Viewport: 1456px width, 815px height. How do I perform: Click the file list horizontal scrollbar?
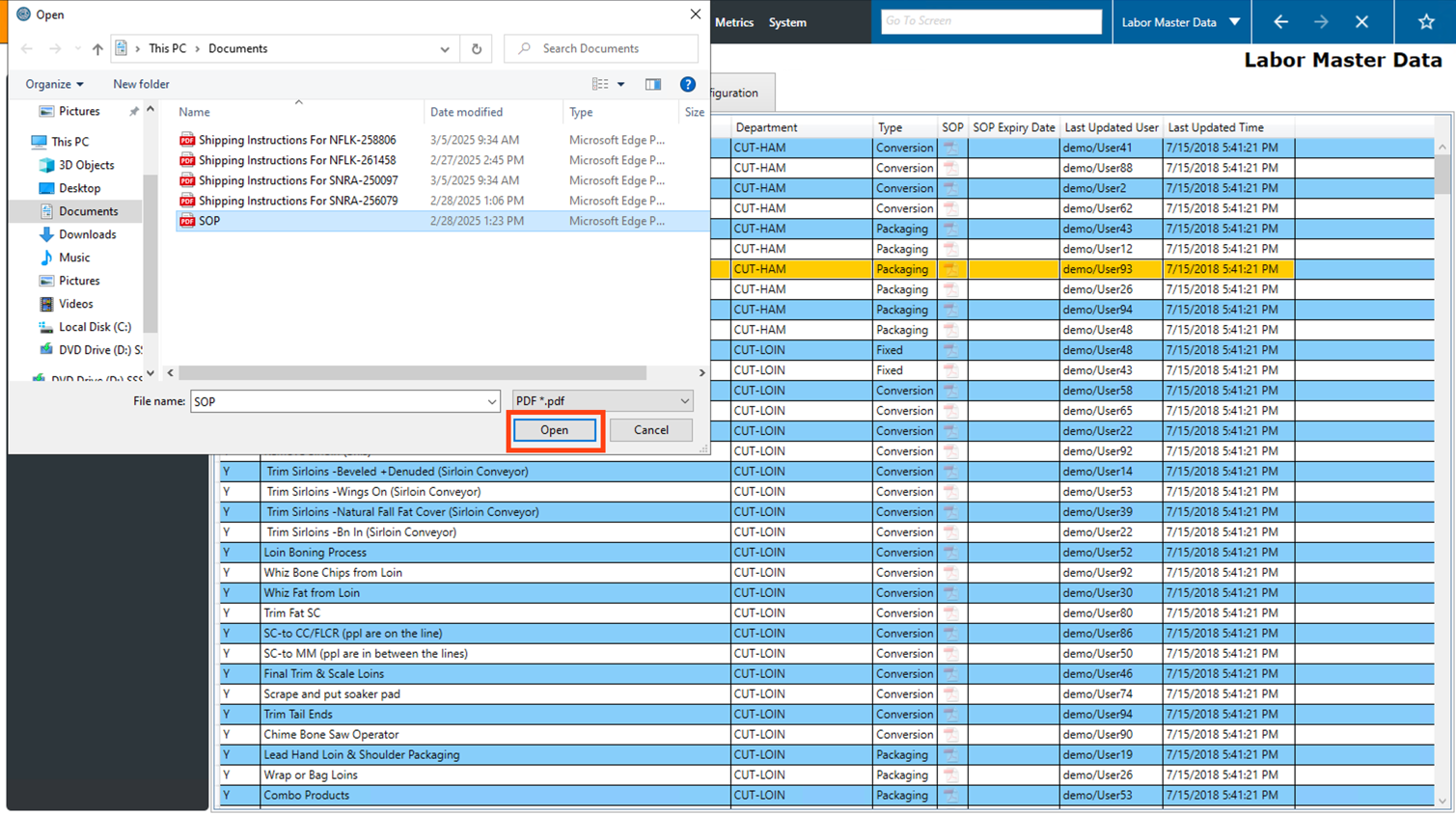tap(413, 372)
